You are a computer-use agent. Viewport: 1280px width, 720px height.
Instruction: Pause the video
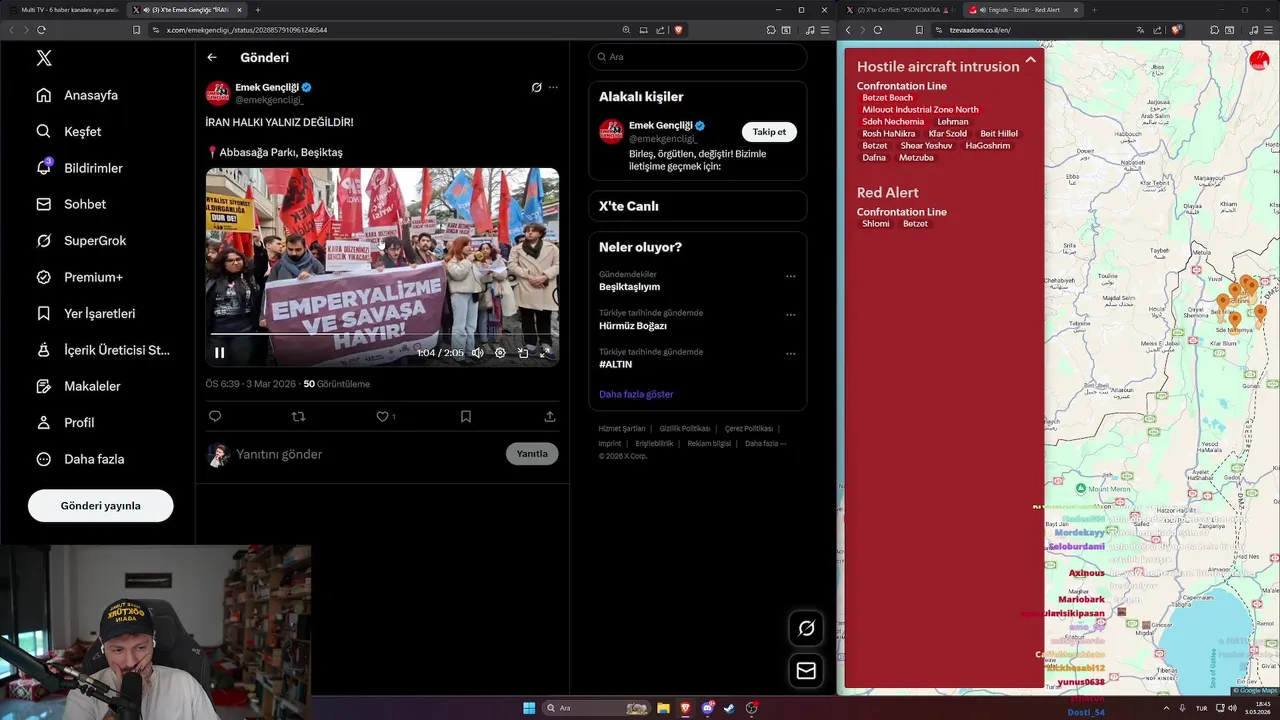click(x=220, y=352)
